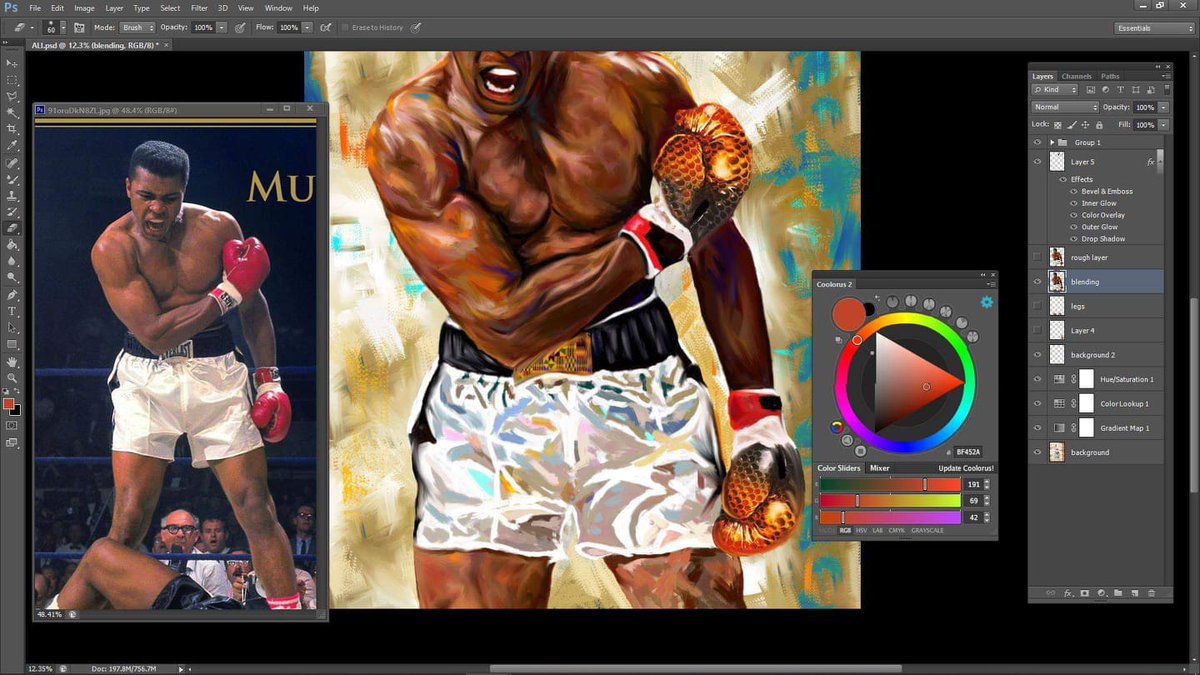Open layer Kind filter dropdown

point(1054,90)
